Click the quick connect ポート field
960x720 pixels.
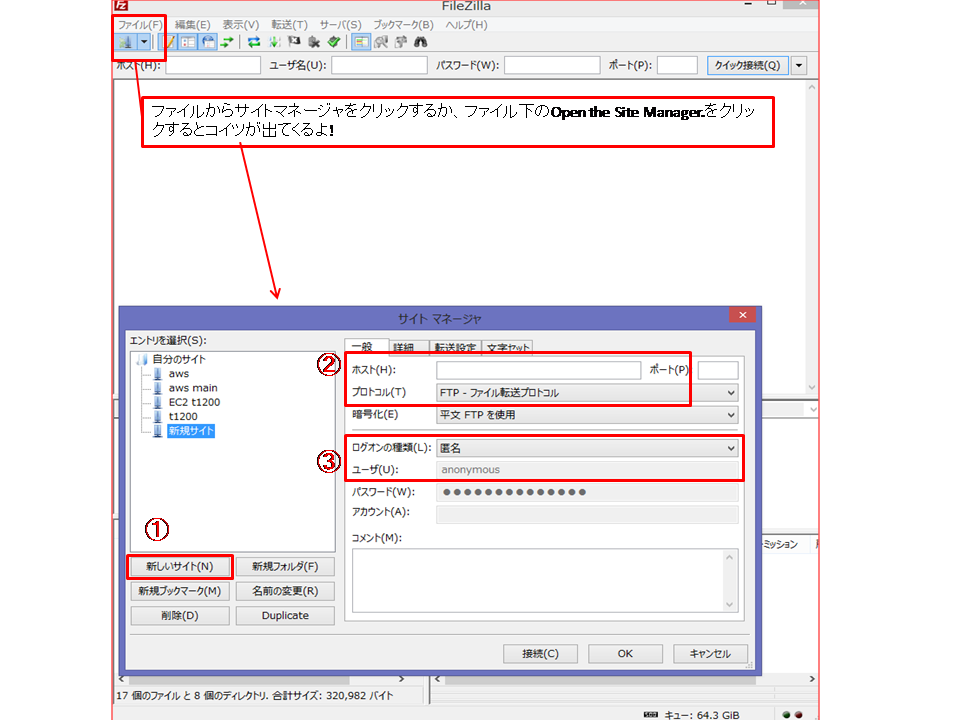(677, 65)
